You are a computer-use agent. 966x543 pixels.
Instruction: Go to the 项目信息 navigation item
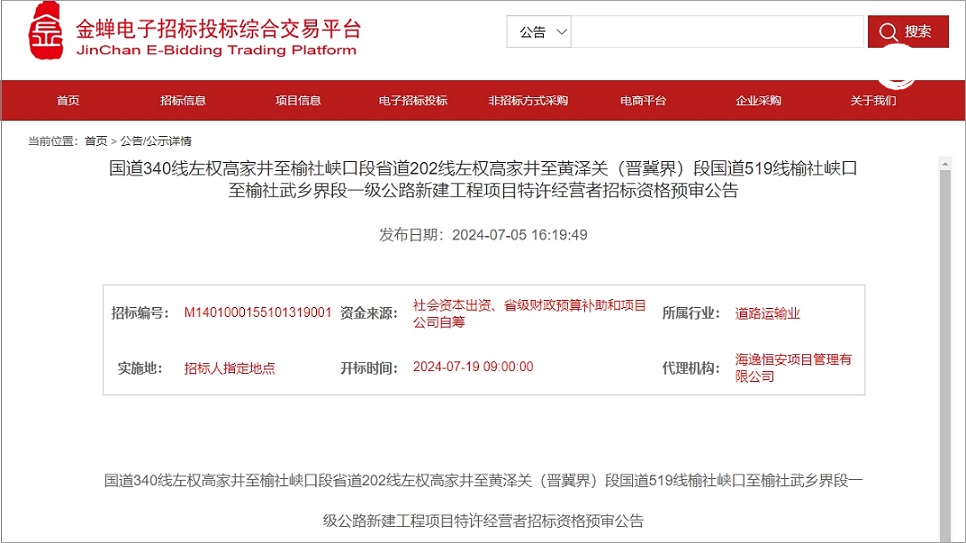point(298,100)
